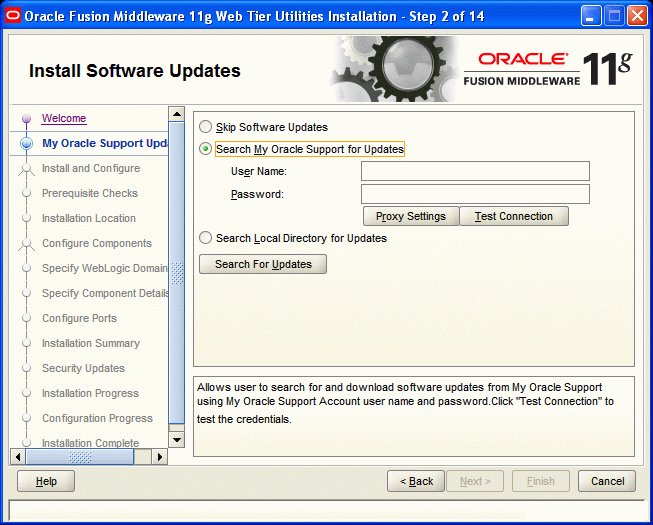The image size is (653, 525).
Task: Click the Configure Ports step
Action: click(79, 318)
